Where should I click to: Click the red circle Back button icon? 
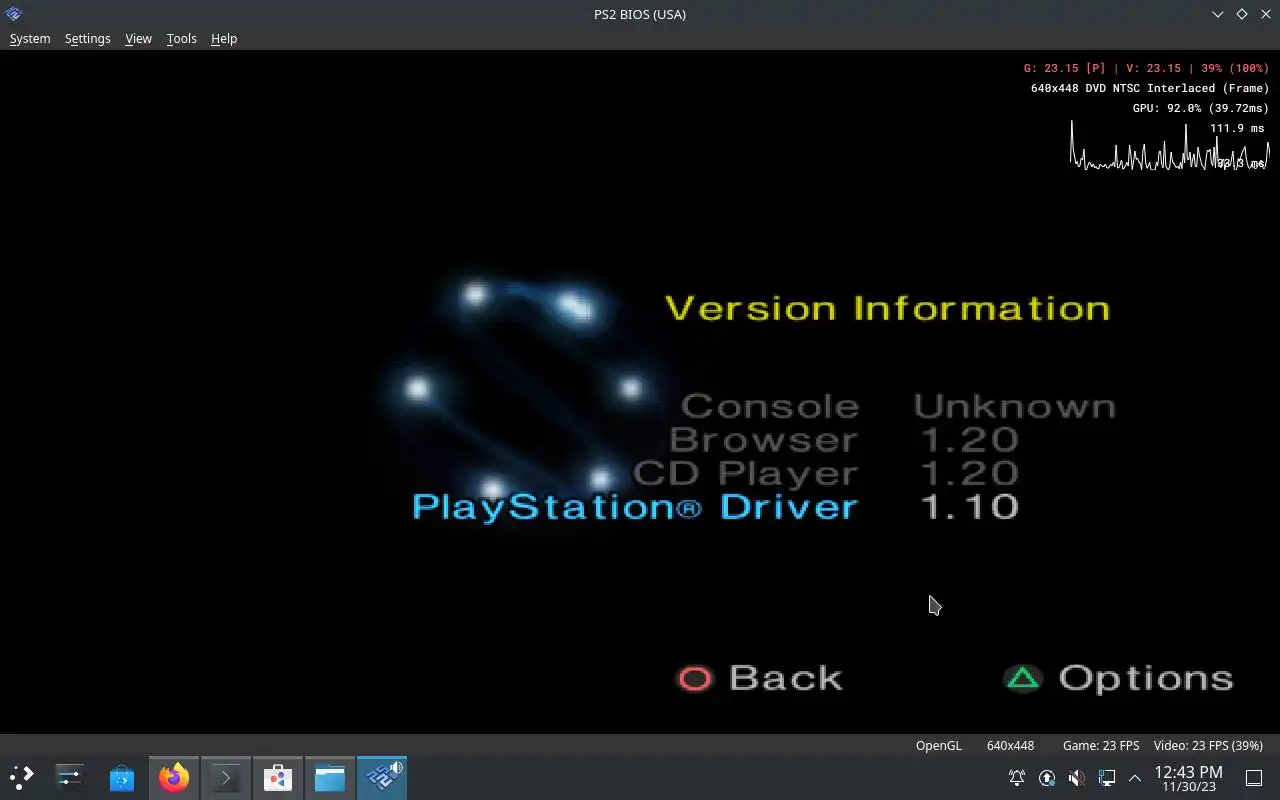click(x=695, y=679)
